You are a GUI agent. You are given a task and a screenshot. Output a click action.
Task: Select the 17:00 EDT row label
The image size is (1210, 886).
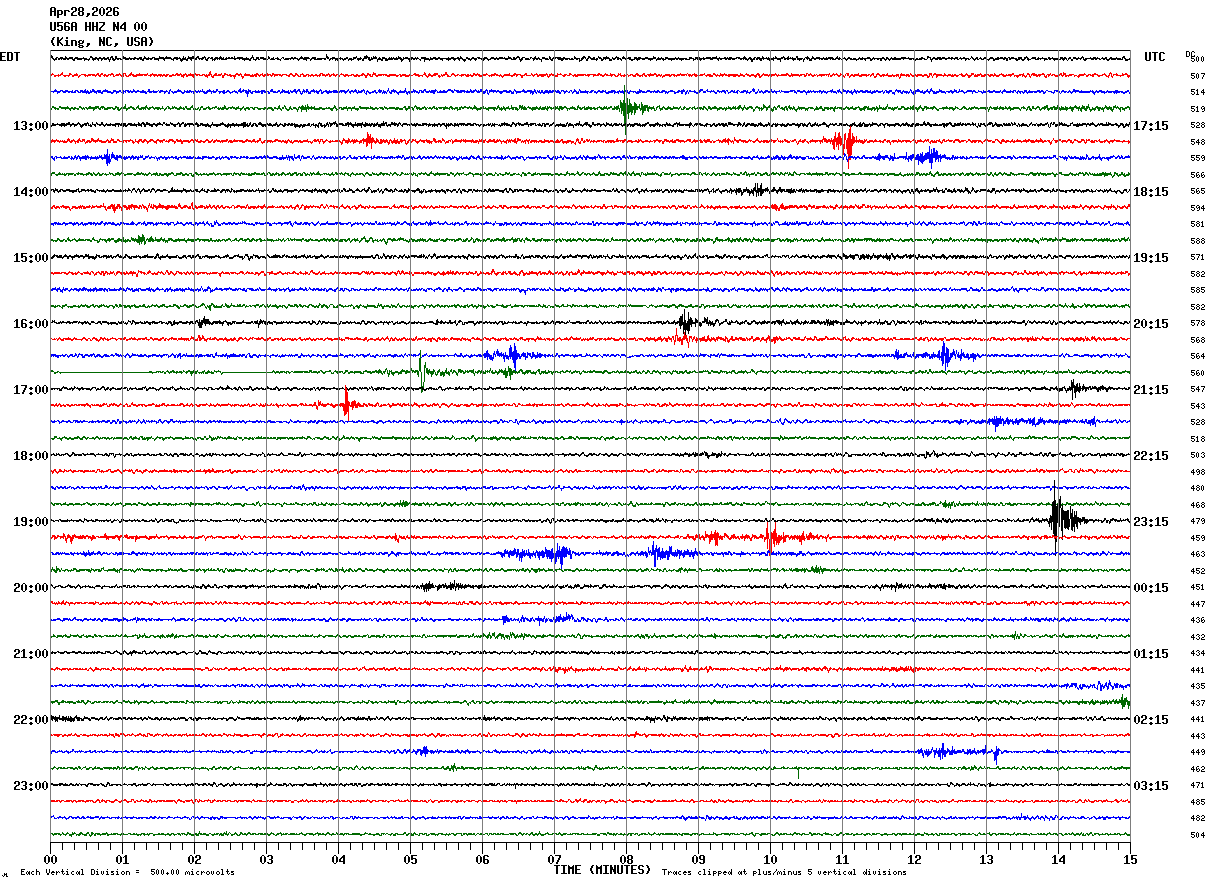point(31,390)
